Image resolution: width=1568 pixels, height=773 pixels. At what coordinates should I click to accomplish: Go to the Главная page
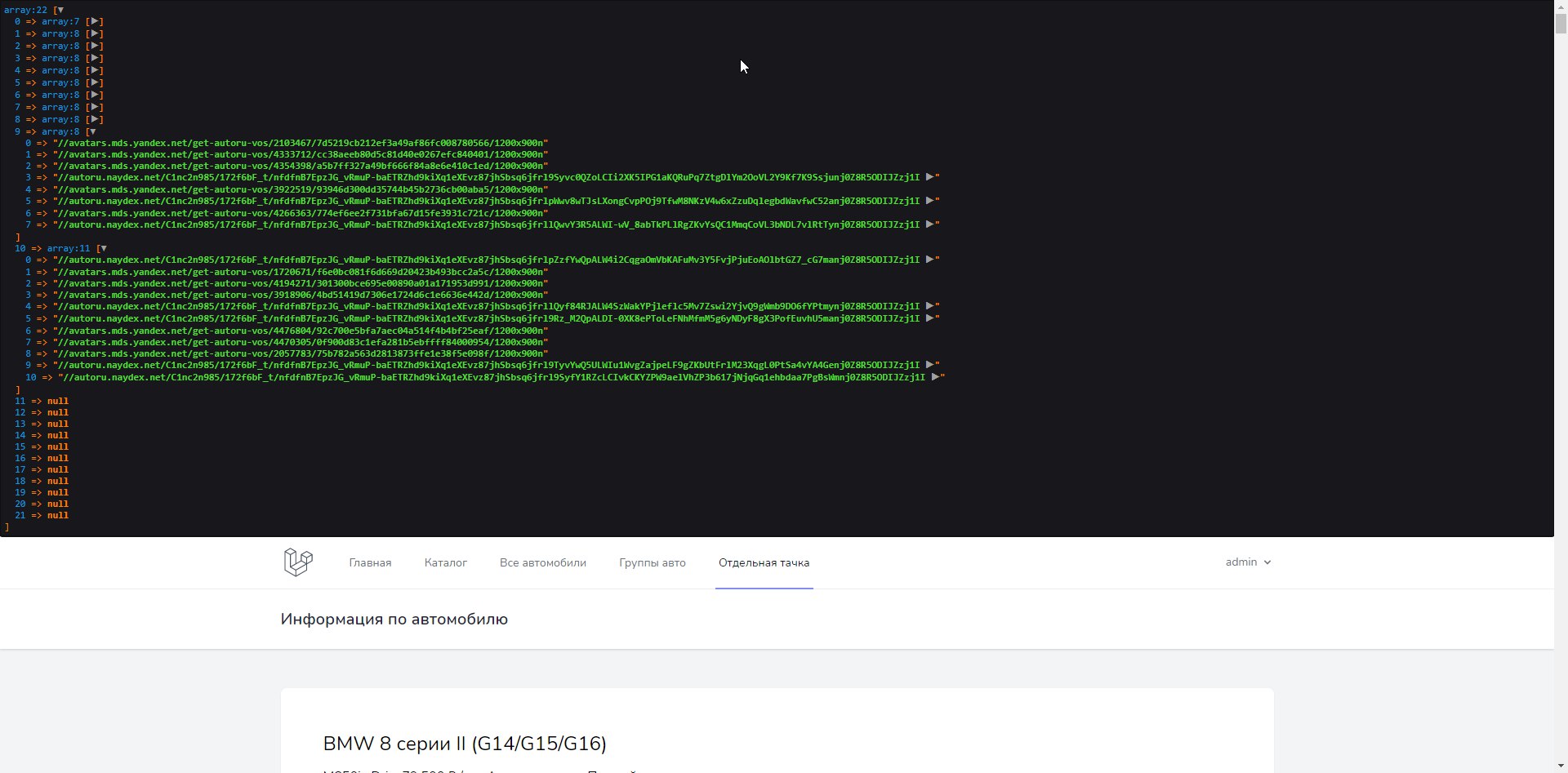(370, 562)
